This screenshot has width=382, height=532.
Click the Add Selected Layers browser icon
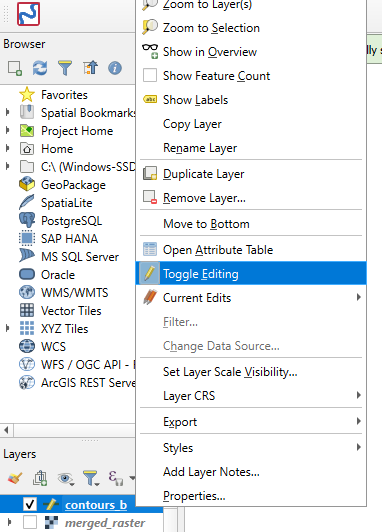pyautogui.click(x=15, y=68)
